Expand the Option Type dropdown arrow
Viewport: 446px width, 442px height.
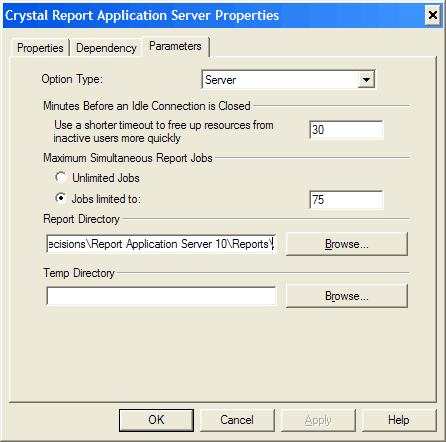pos(366,80)
